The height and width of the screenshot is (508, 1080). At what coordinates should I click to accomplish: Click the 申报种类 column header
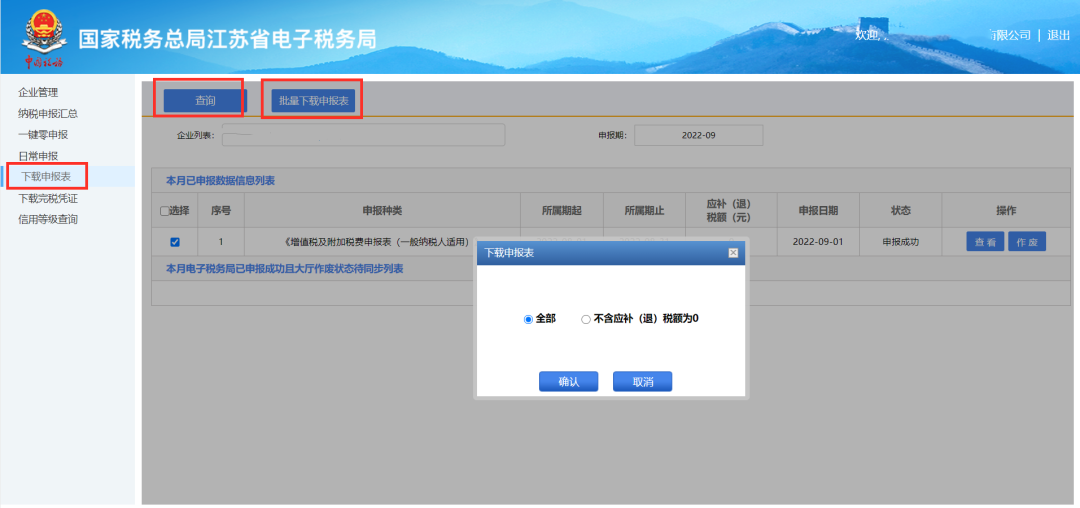pyautogui.click(x=382, y=211)
